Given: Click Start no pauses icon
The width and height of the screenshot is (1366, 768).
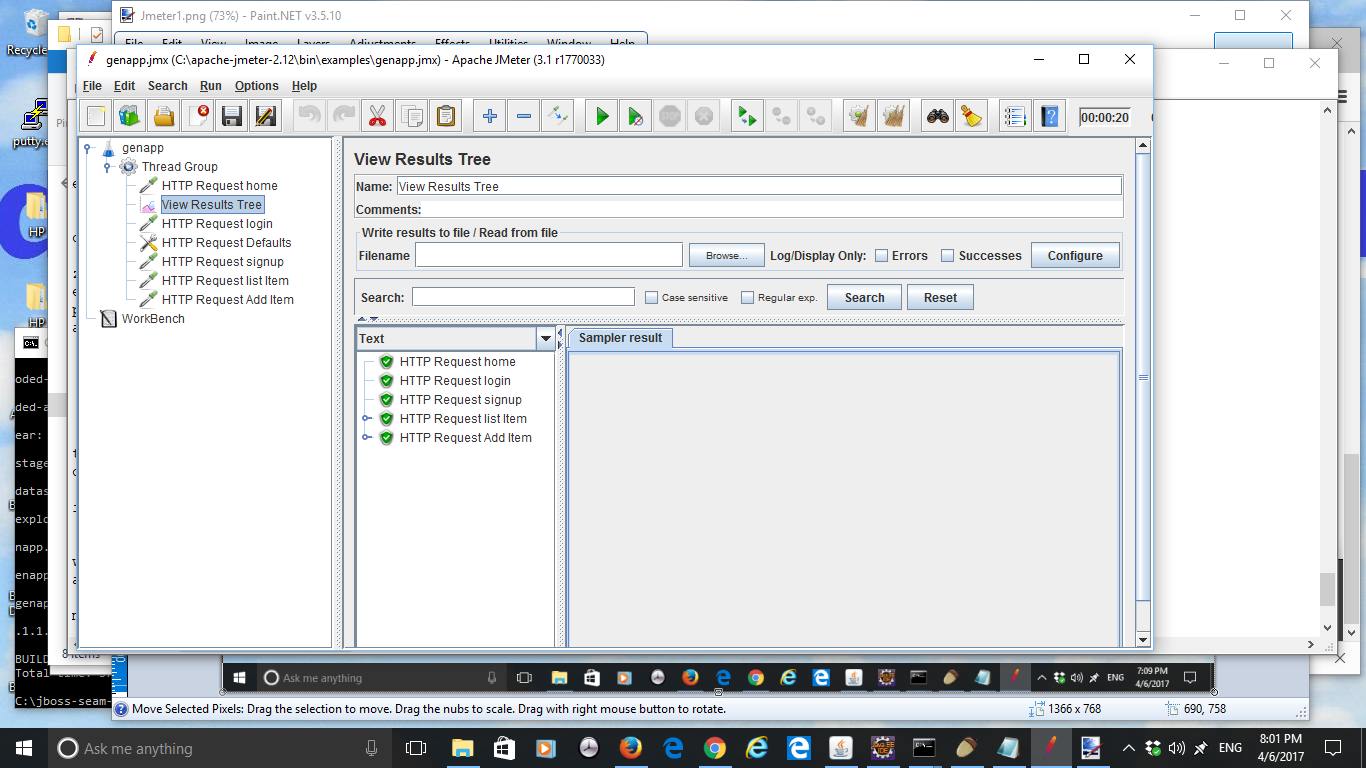Looking at the screenshot, I should 635,116.
